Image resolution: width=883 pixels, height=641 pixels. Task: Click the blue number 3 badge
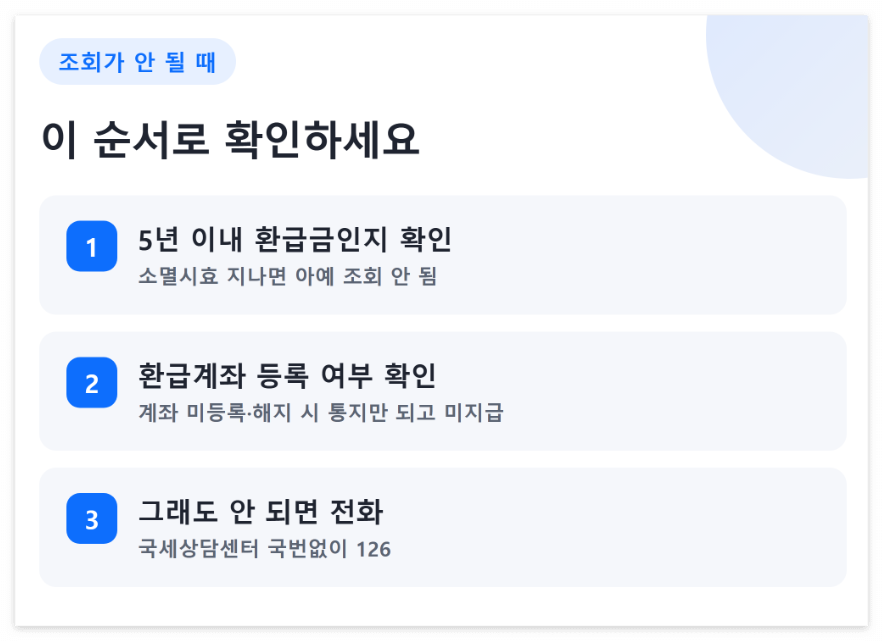coord(92,519)
